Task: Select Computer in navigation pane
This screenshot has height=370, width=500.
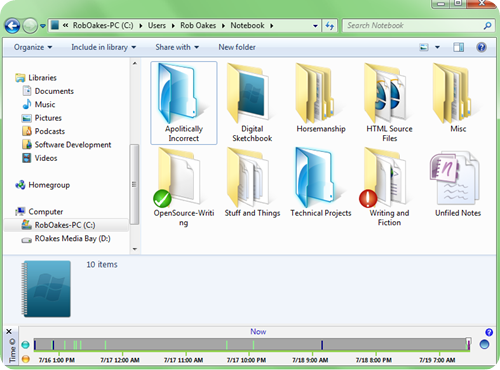Action: [x=39, y=211]
